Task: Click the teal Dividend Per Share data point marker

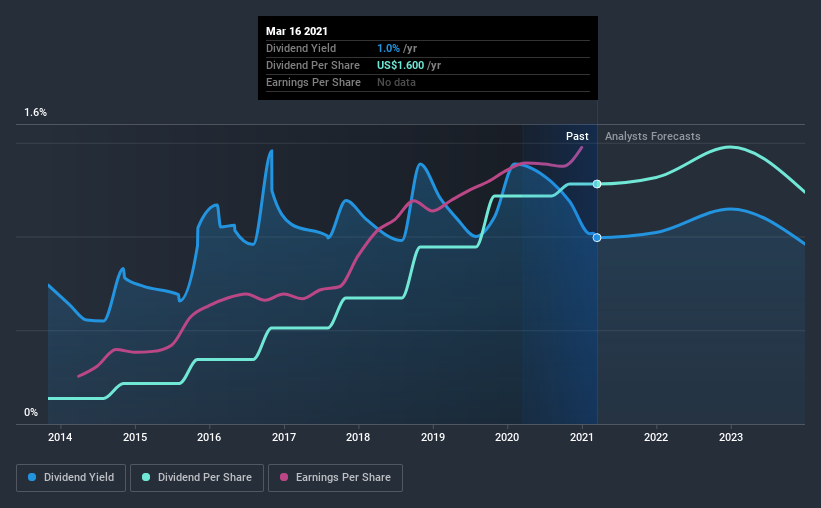Action: click(597, 184)
